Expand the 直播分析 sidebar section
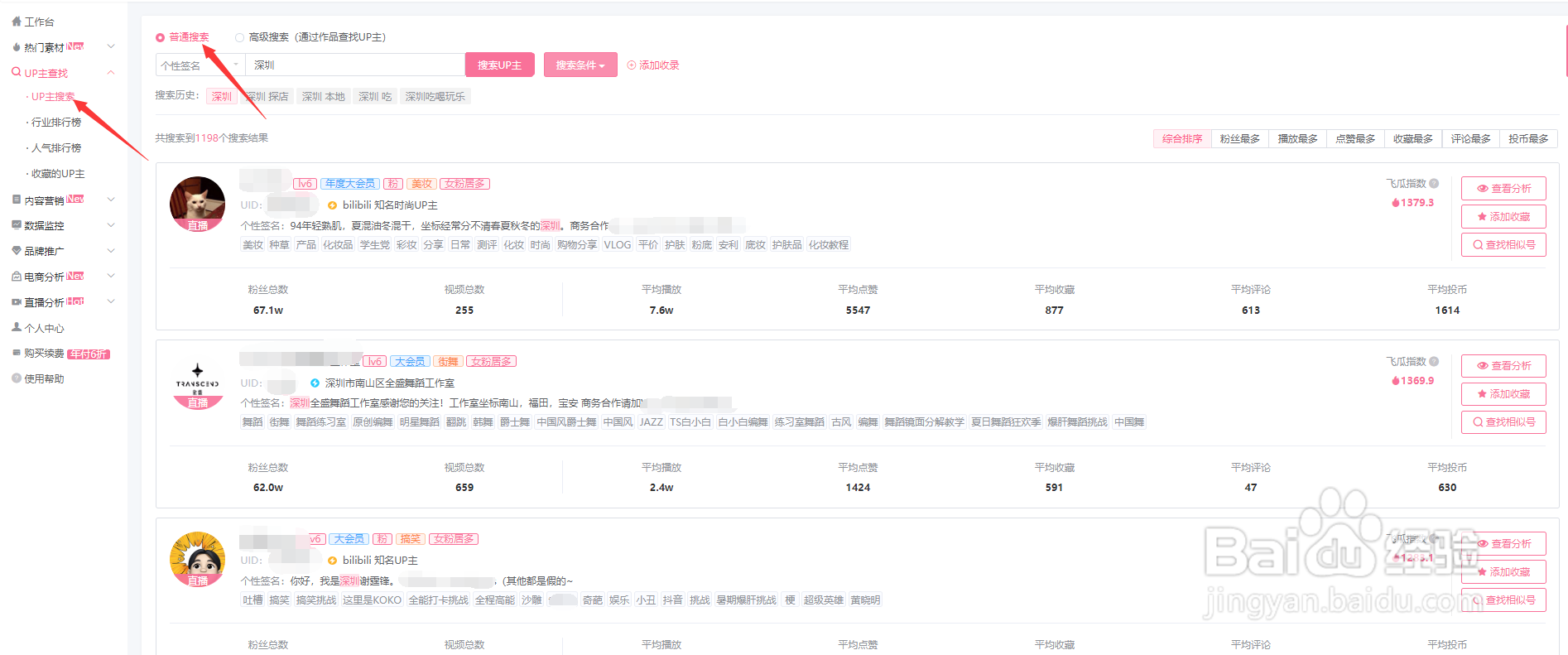1568x655 pixels. pyautogui.click(x=111, y=301)
